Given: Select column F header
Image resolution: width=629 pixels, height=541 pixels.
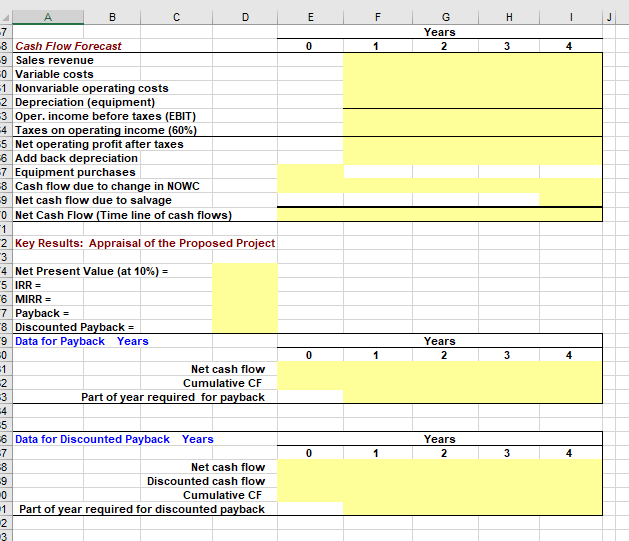Looking at the screenshot, I should click(x=377, y=17).
